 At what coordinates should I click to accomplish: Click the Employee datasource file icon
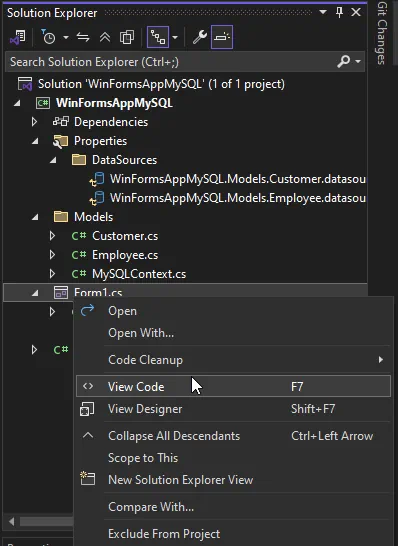pyautogui.click(x=97, y=198)
